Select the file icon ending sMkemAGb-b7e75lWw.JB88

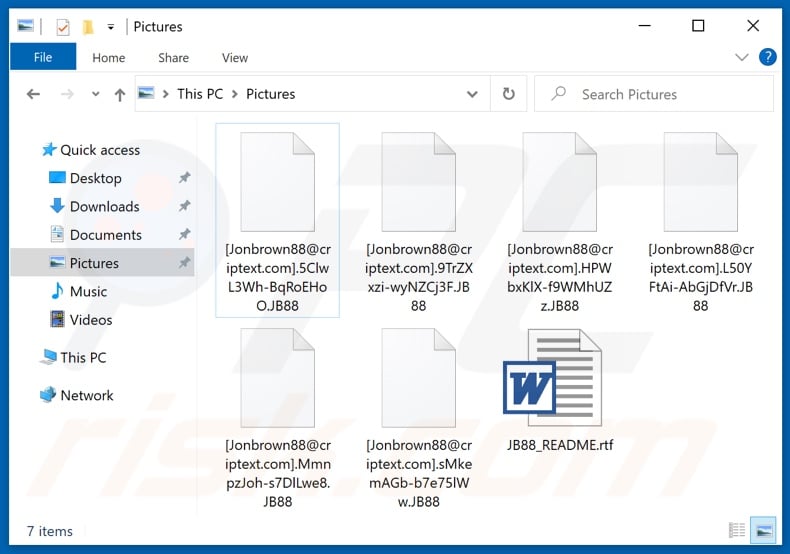click(419, 378)
